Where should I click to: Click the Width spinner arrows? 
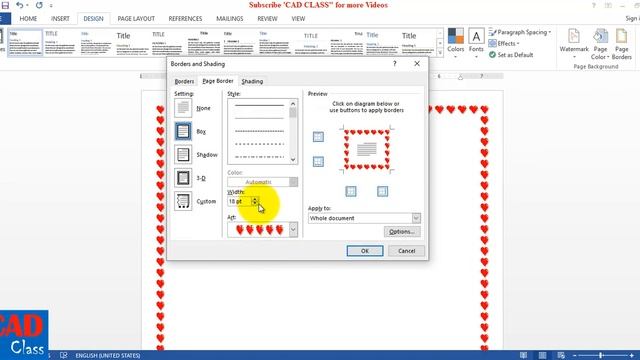coord(255,201)
